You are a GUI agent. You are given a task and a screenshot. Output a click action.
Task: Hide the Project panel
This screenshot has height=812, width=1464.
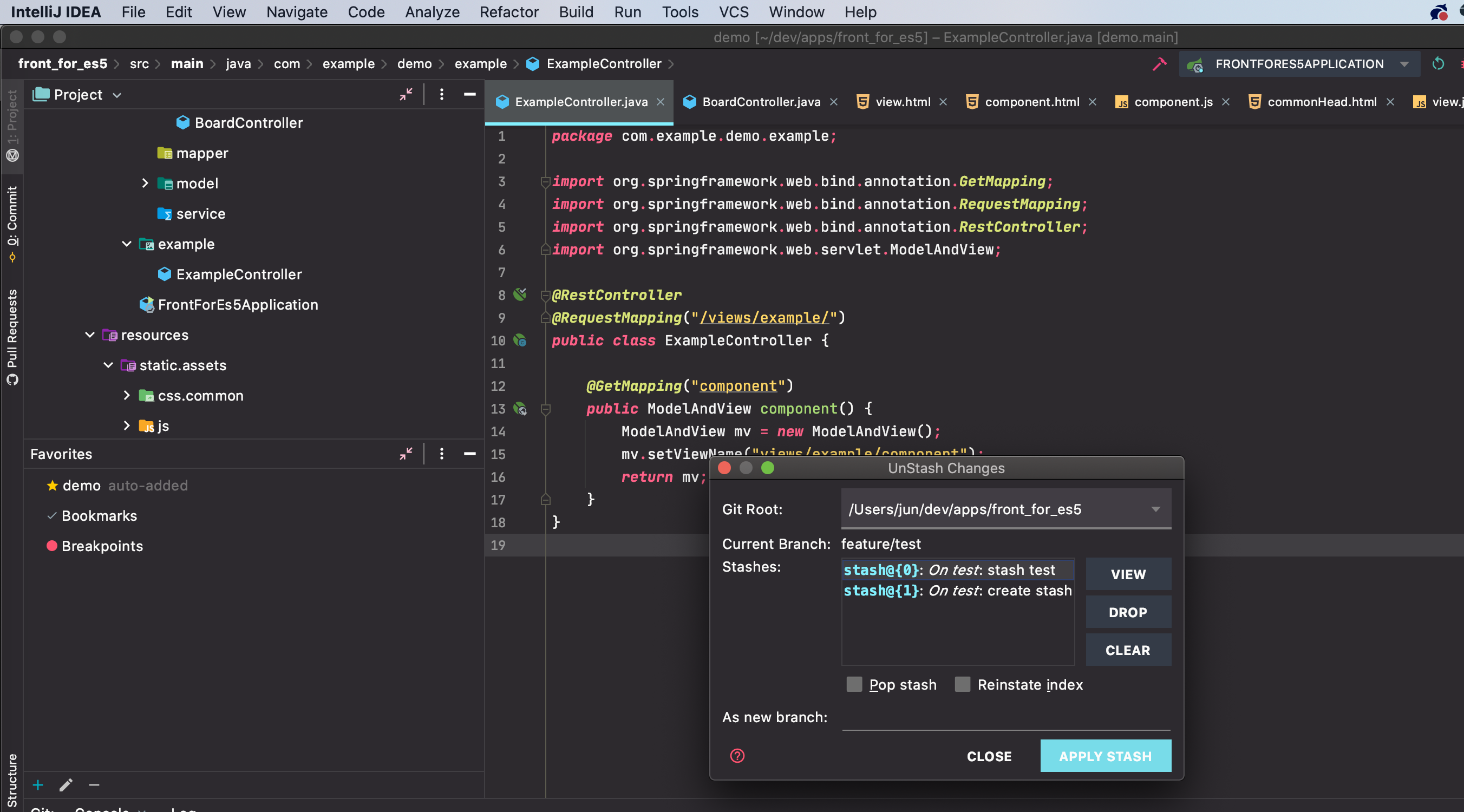(x=469, y=94)
